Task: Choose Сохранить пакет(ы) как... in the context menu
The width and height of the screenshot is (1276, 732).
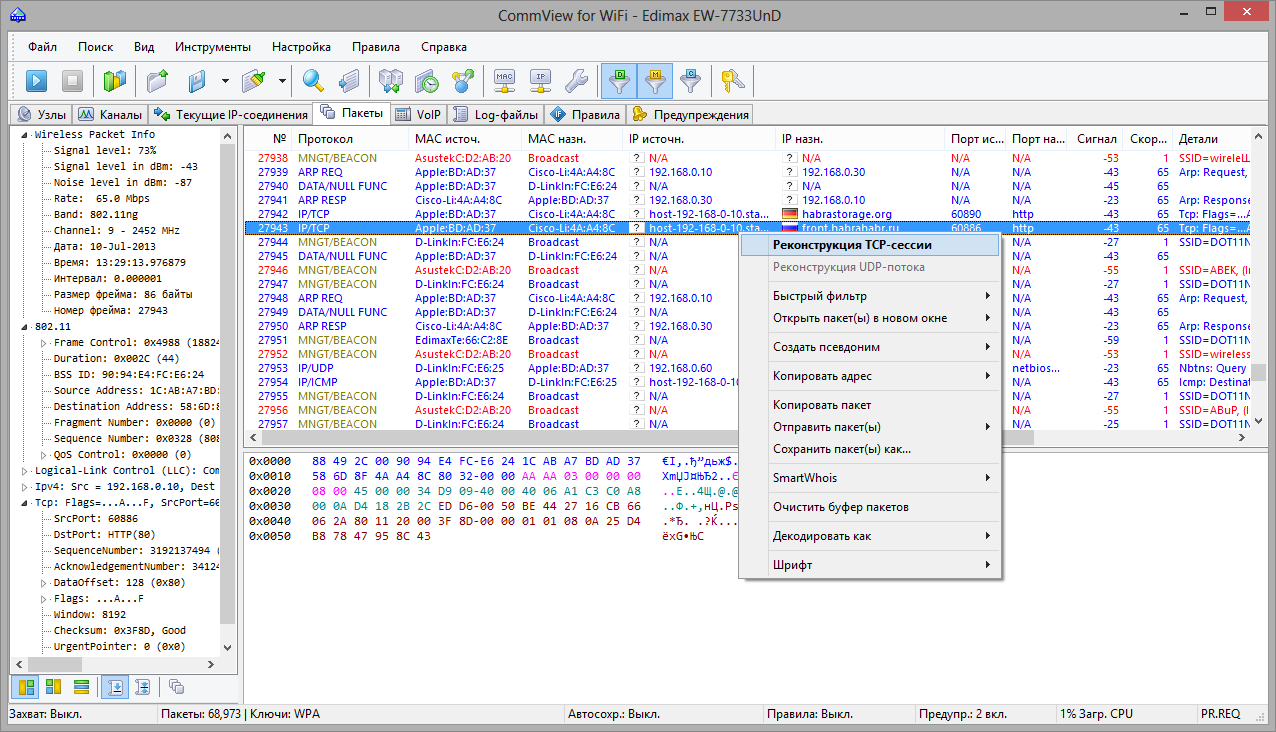Action: (869, 449)
